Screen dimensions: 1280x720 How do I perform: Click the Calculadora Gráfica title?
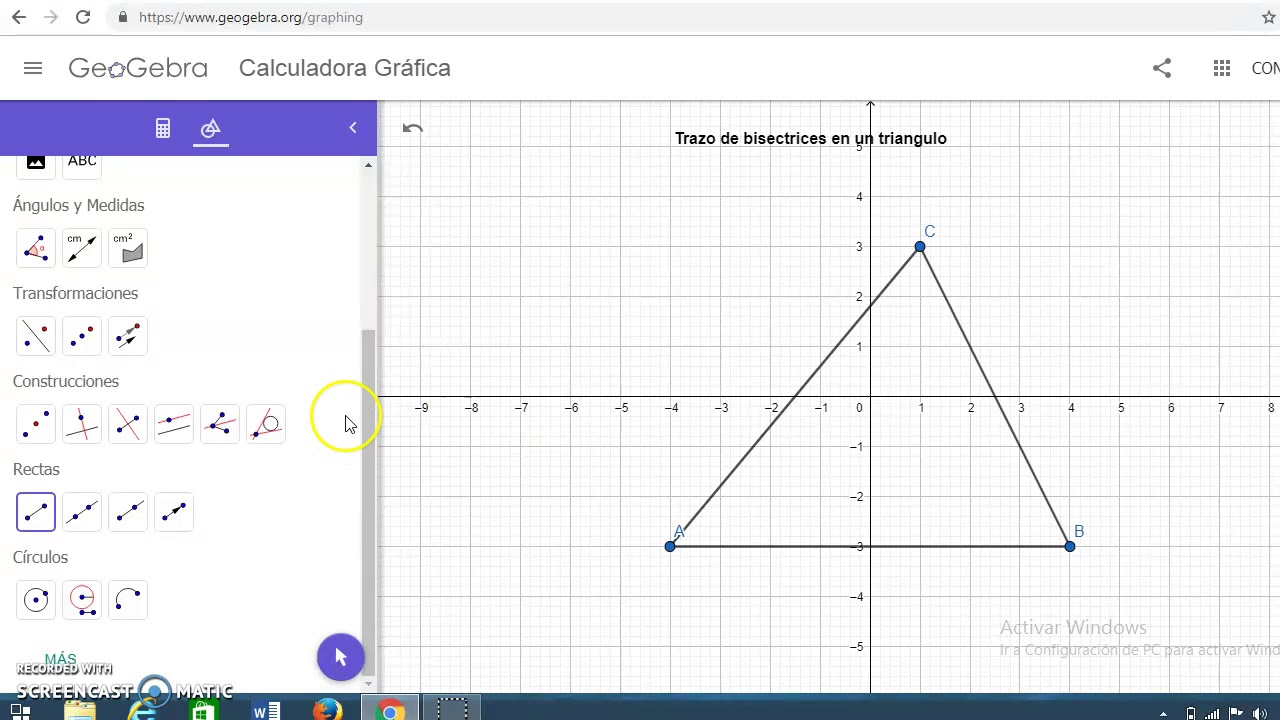coord(345,68)
